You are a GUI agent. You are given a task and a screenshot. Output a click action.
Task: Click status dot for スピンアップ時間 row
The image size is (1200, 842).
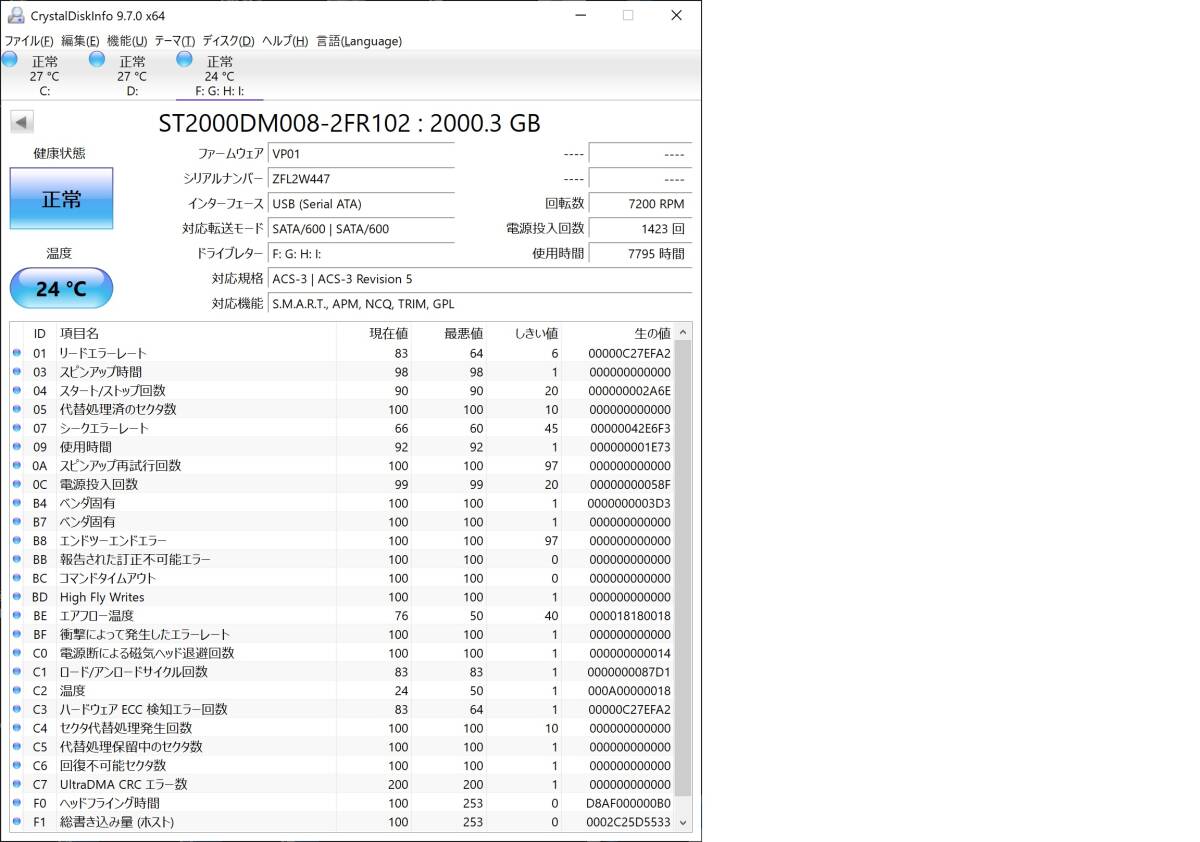(16, 372)
